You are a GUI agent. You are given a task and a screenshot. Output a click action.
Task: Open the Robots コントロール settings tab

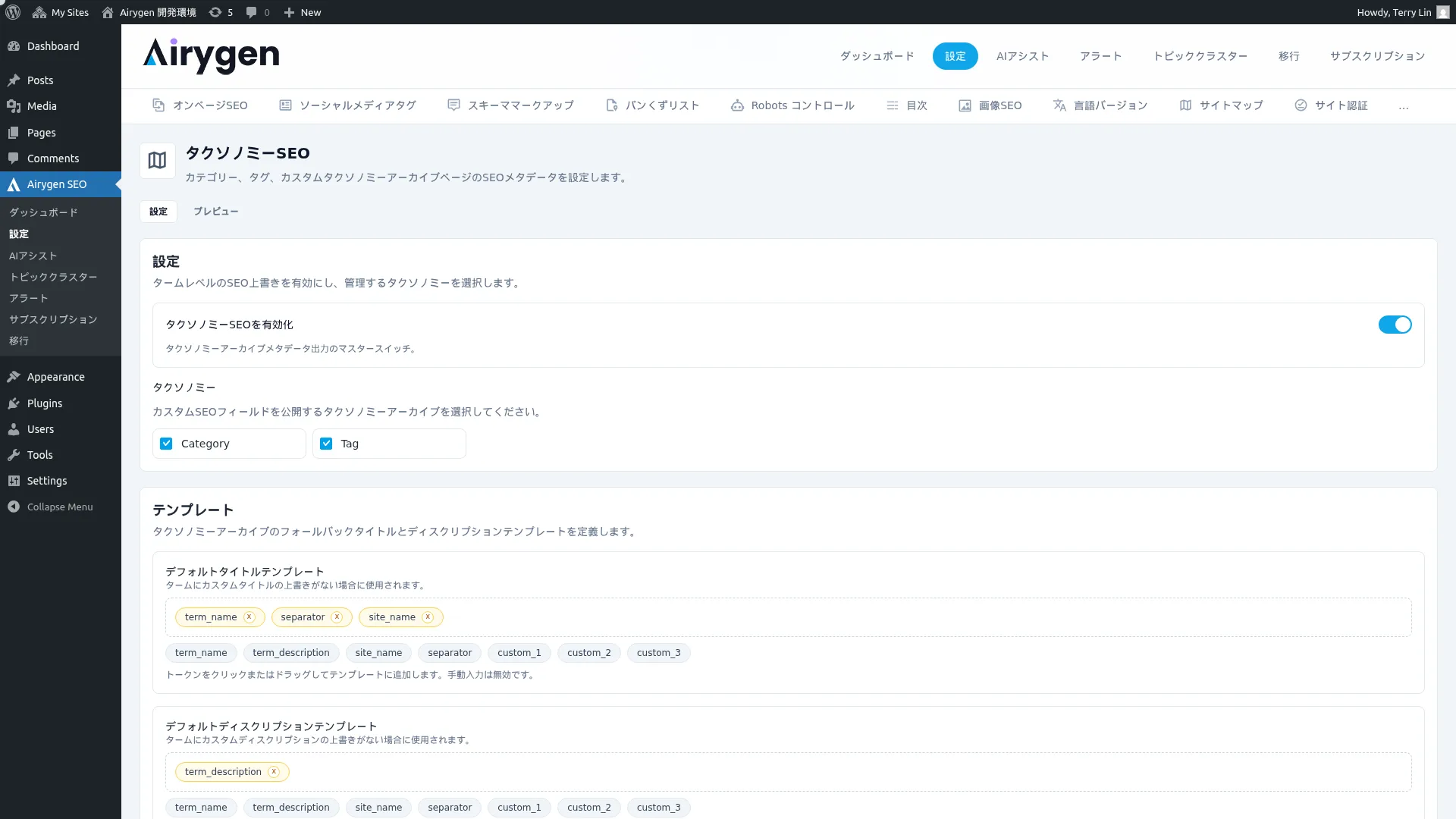(x=792, y=105)
